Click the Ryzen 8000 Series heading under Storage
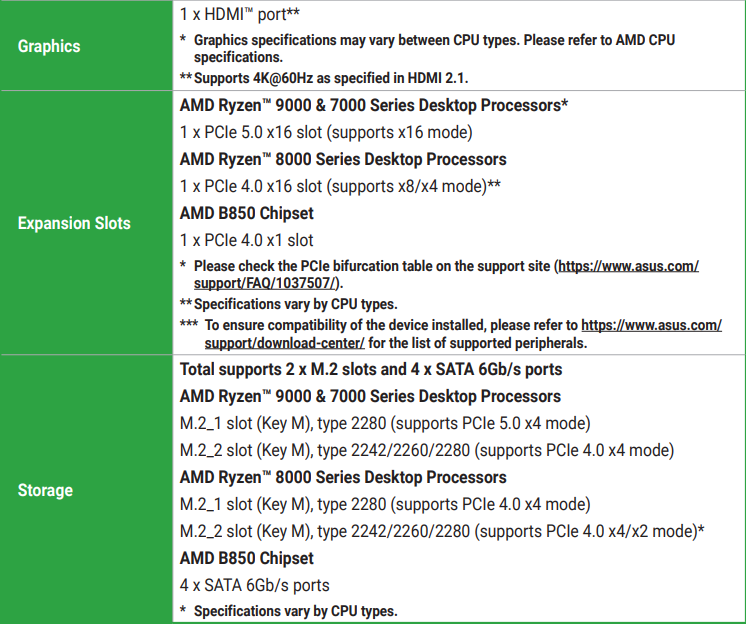 (x=343, y=477)
